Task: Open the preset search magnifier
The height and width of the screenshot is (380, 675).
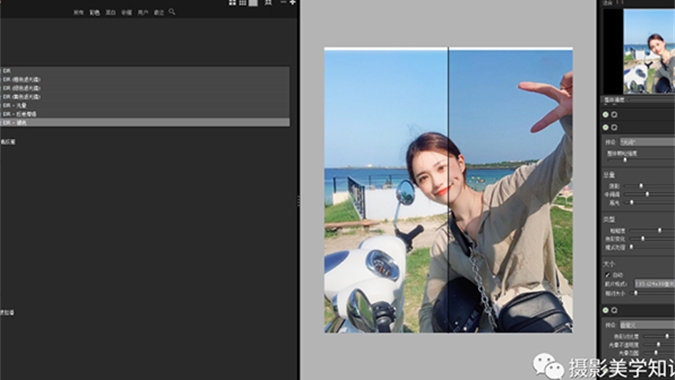Action: coord(172,12)
